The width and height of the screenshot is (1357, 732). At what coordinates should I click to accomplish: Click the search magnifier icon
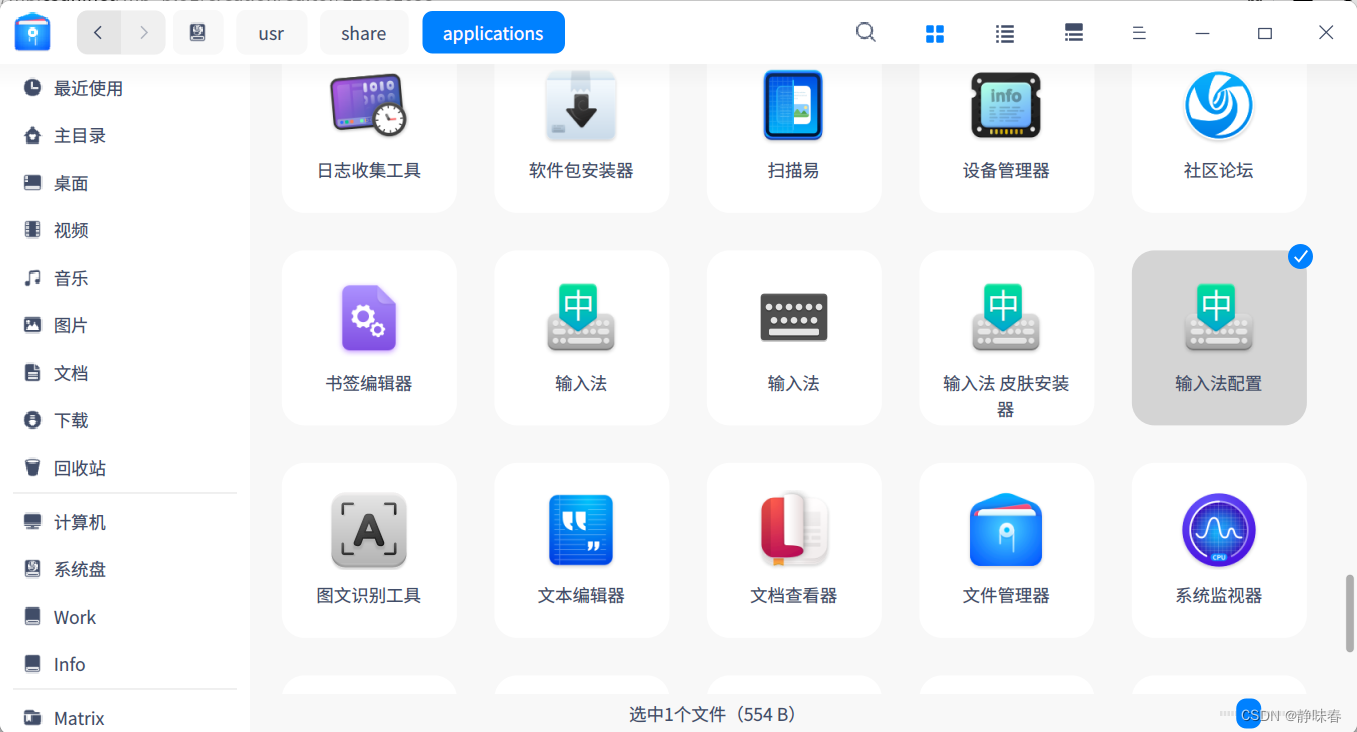point(866,33)
